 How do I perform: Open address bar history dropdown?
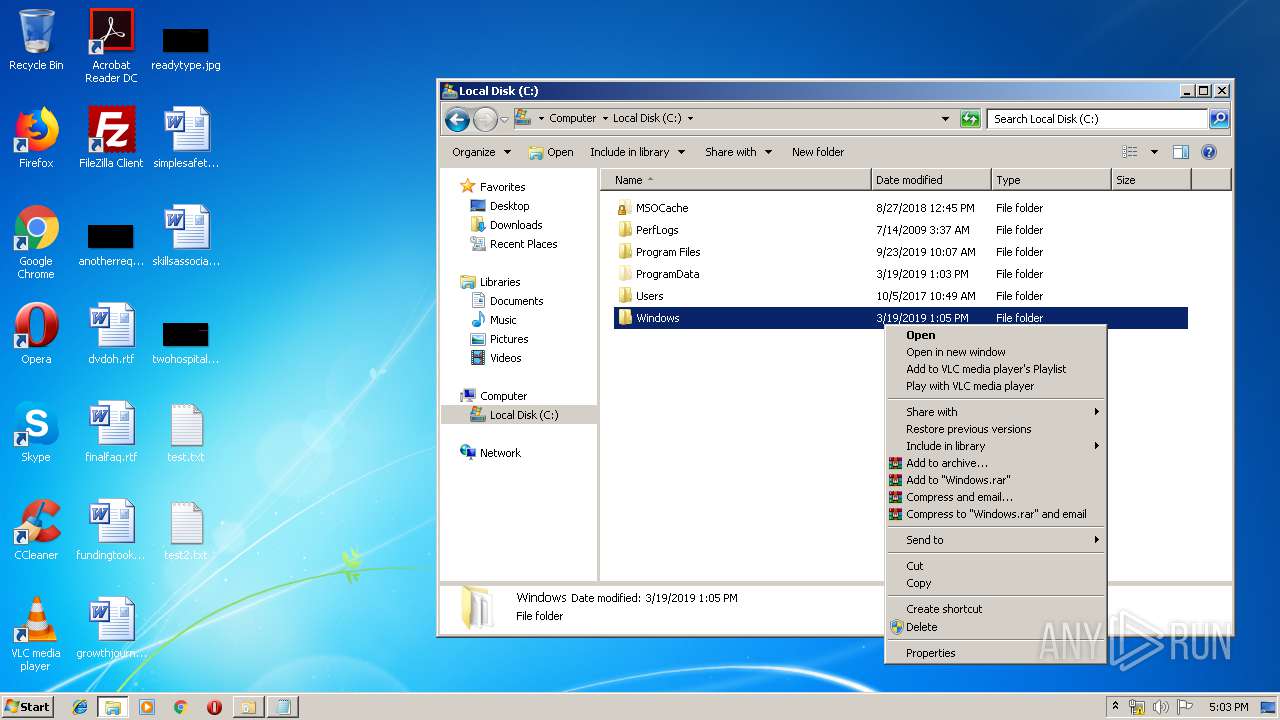[946, 118]
